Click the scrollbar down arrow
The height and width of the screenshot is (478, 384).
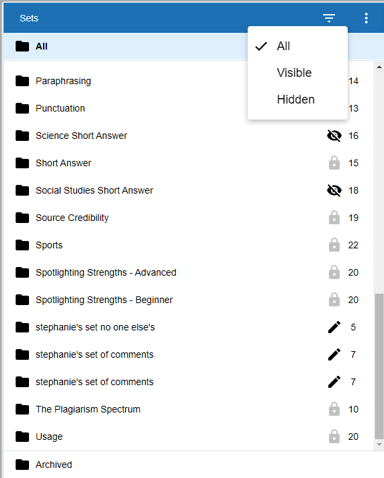(x=379, y=444)
